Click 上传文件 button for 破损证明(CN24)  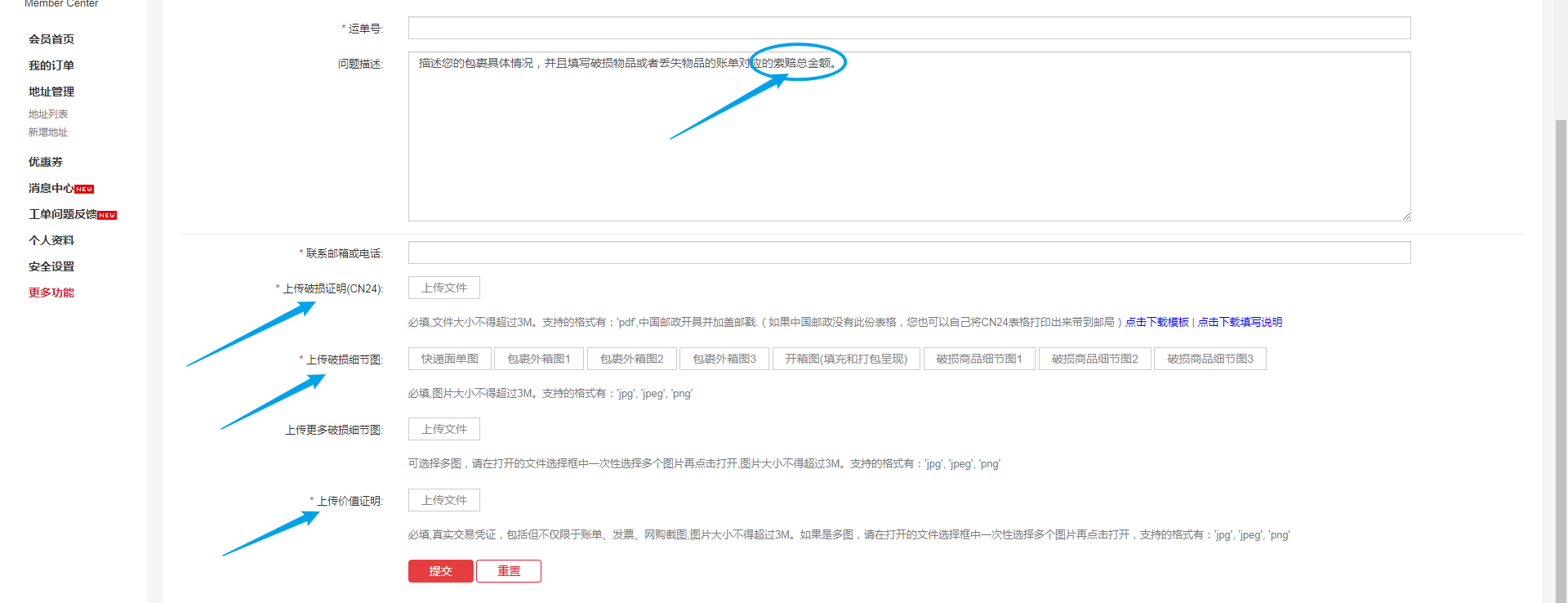point(444,288)
